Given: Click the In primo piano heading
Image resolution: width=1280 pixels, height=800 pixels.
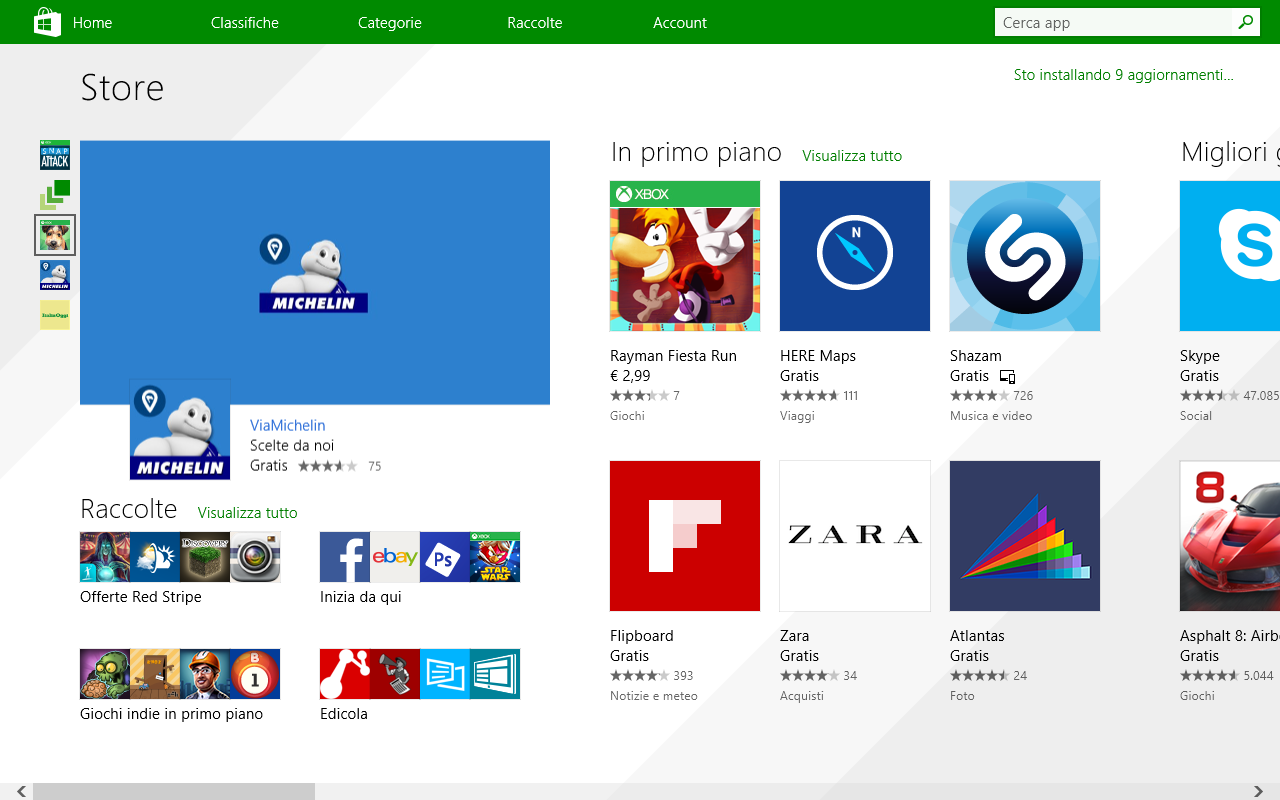Looking at the screenshot, I should 696,152.
